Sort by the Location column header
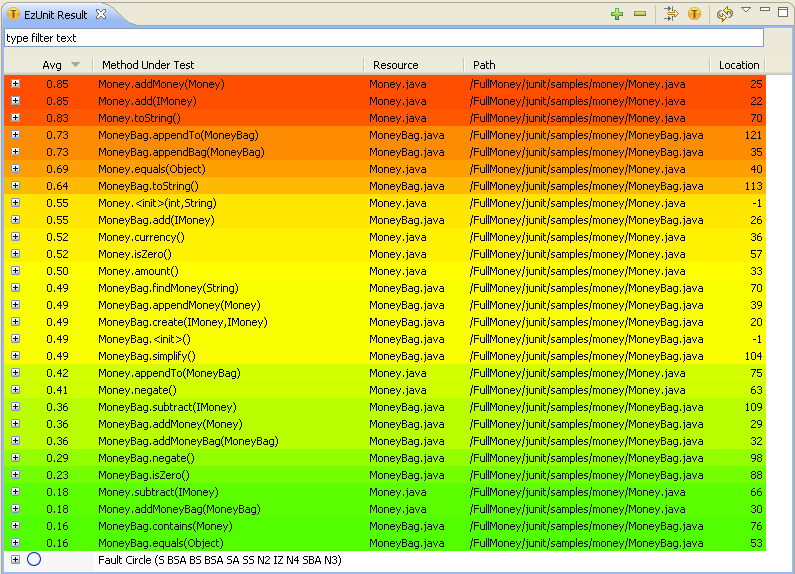 739,65
